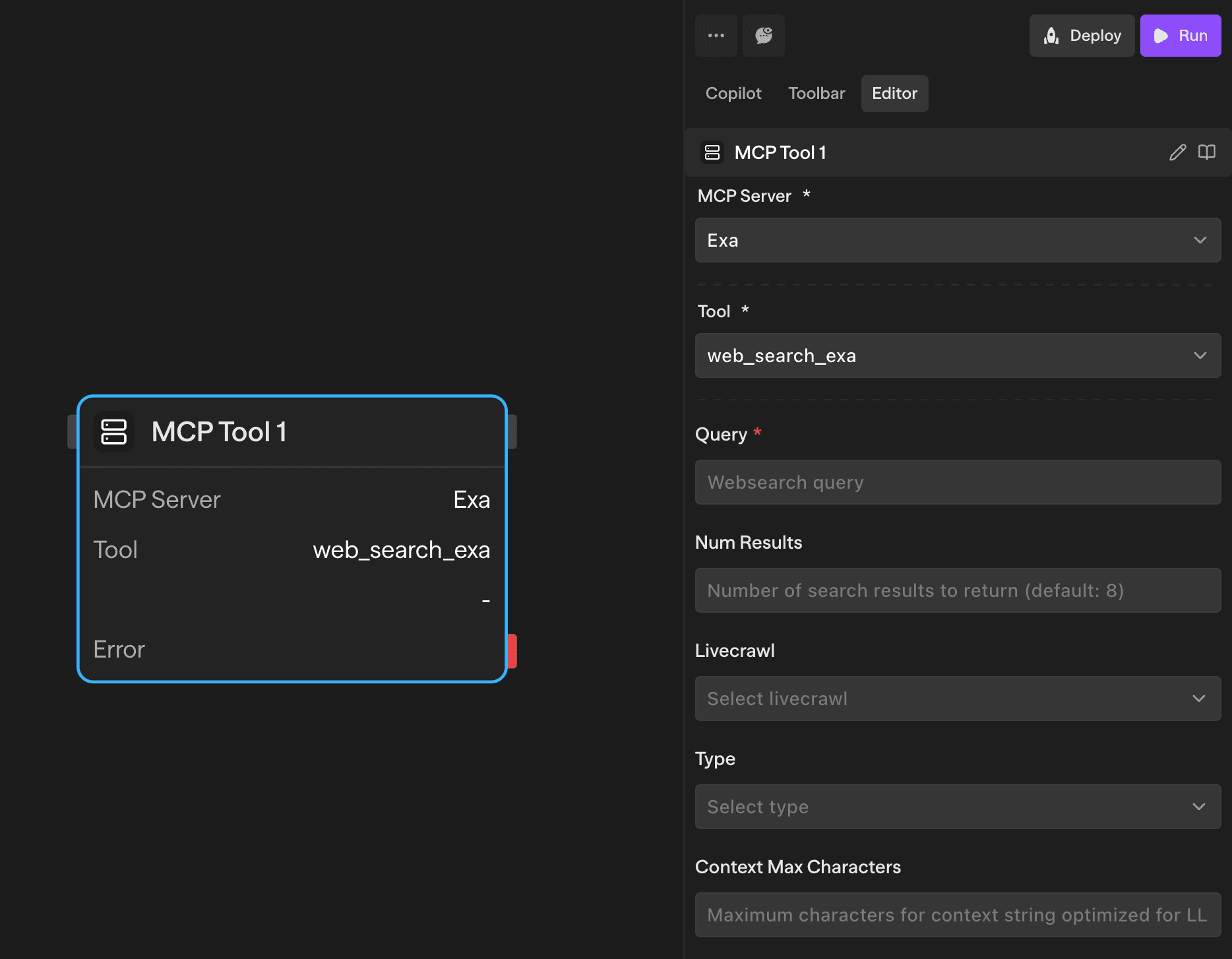Image resolution: width=1232 pixels, height=959 pixels.
Task: Click the pencil icon to rename MCP Tool 1
Action: click(x=1177, y=152)
